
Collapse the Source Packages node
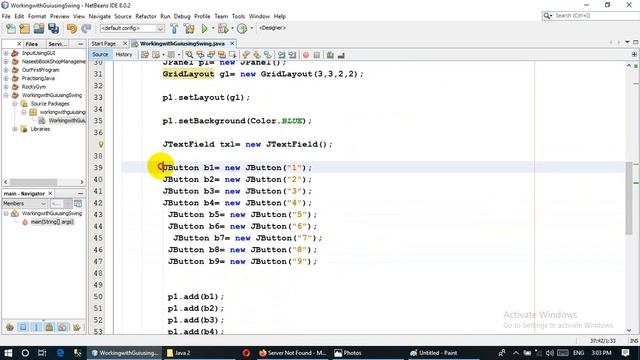click(15, 104)
